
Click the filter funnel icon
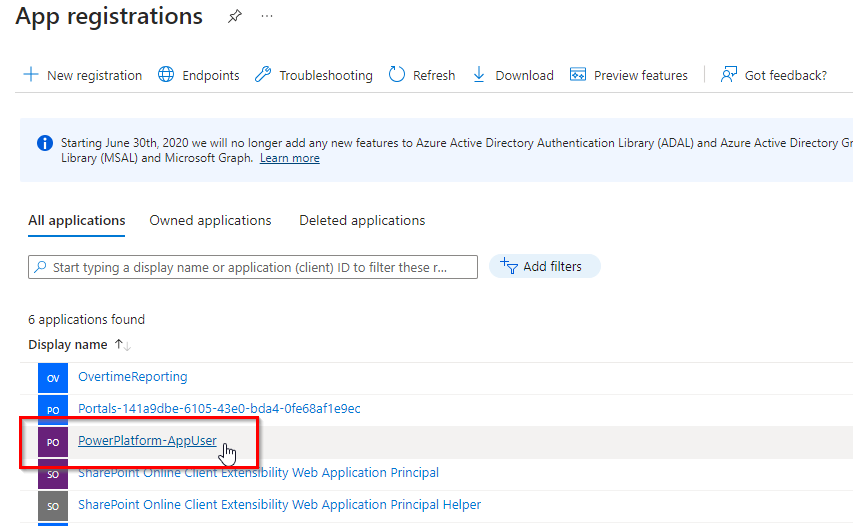coord(509,266)
